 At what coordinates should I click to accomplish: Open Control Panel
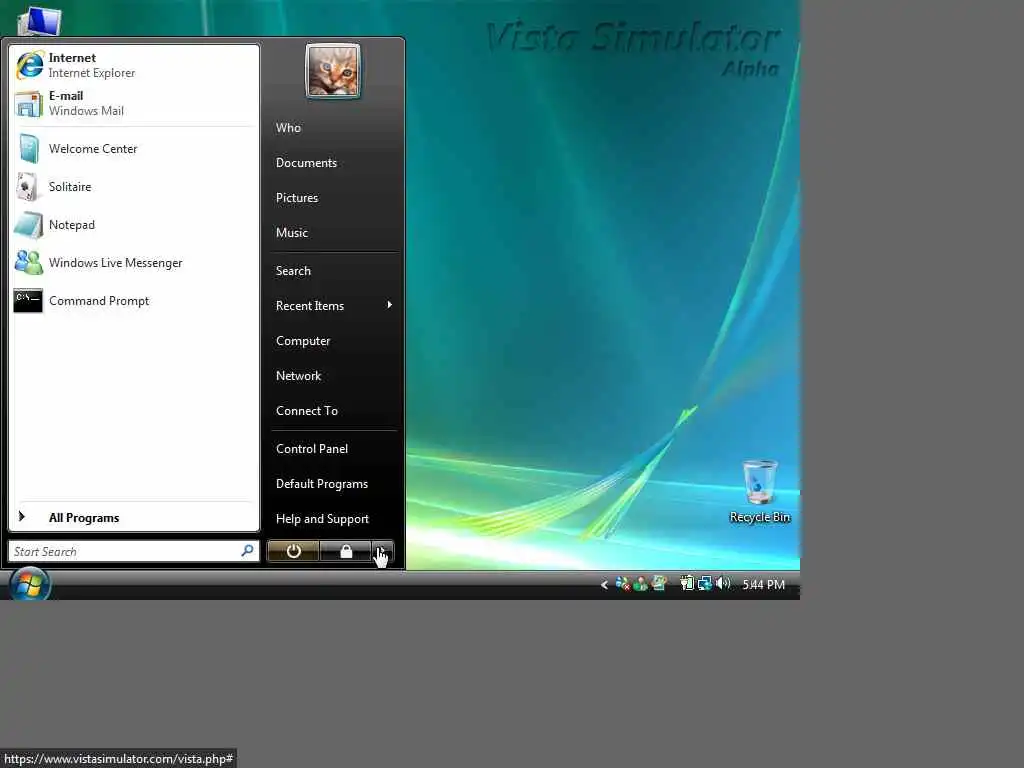pyautogui.click(x=312, y=449)
